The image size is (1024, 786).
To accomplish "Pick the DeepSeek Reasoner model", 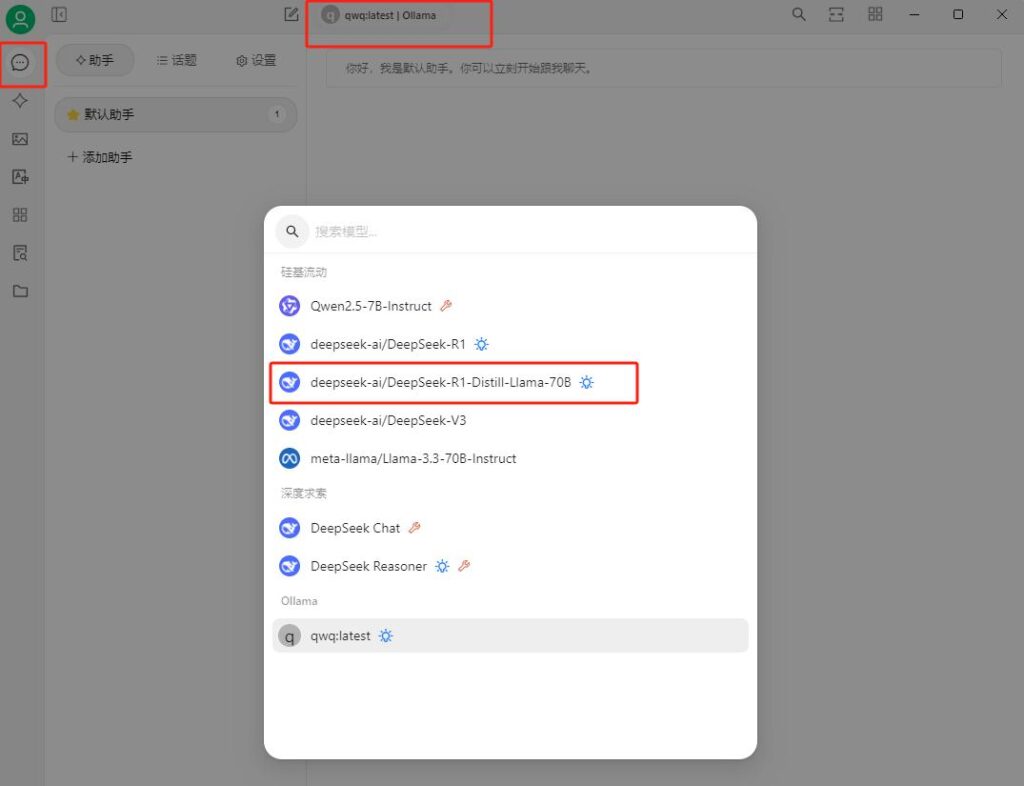I will (368, 566).
